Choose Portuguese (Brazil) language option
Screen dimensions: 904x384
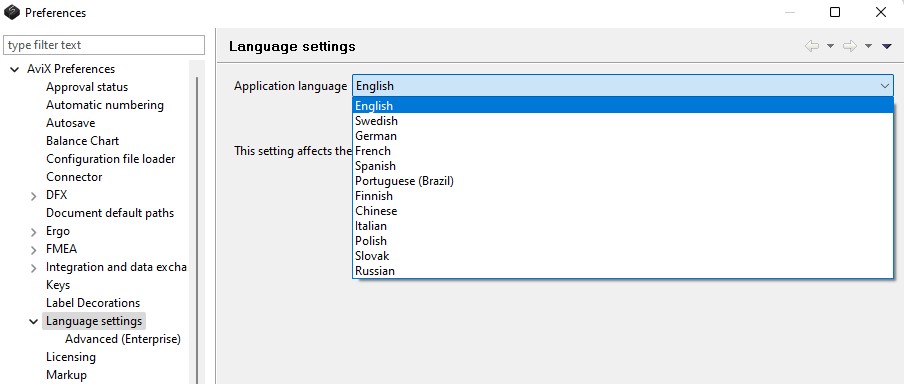pyautogui.click(x=623, y=180)
